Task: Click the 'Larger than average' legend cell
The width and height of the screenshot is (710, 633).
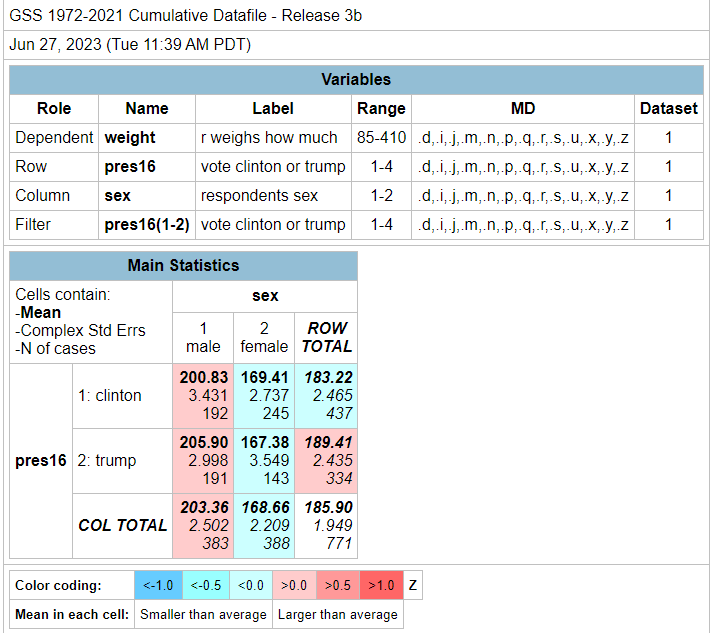Action: coord(338,615)
